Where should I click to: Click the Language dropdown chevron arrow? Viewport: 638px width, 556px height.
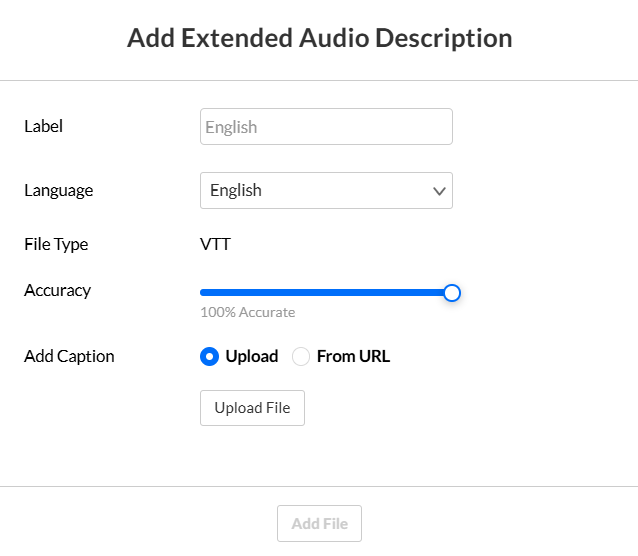(x=439, y=191)
